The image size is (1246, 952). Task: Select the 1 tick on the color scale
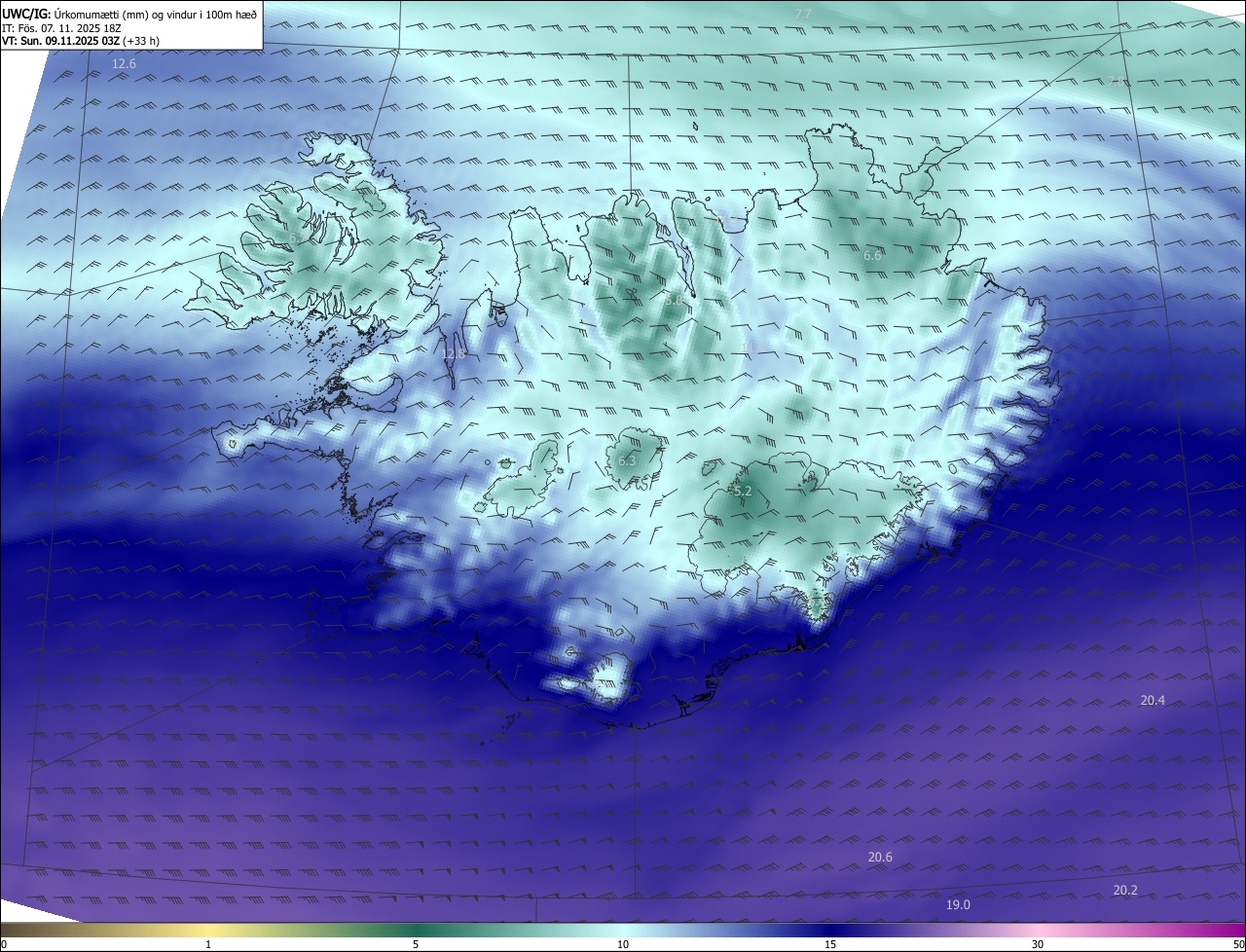208,944
